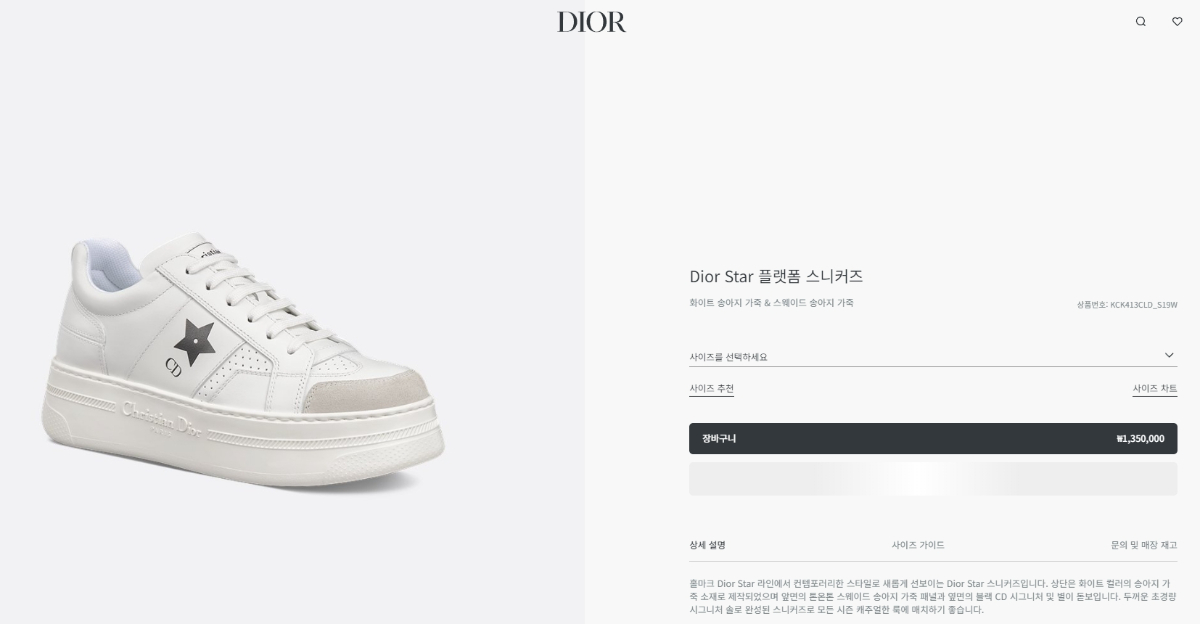Viewport: 1200px width, 624px height.
Task: Open search with the magnifier icon
Action: tap(1140, 21)
